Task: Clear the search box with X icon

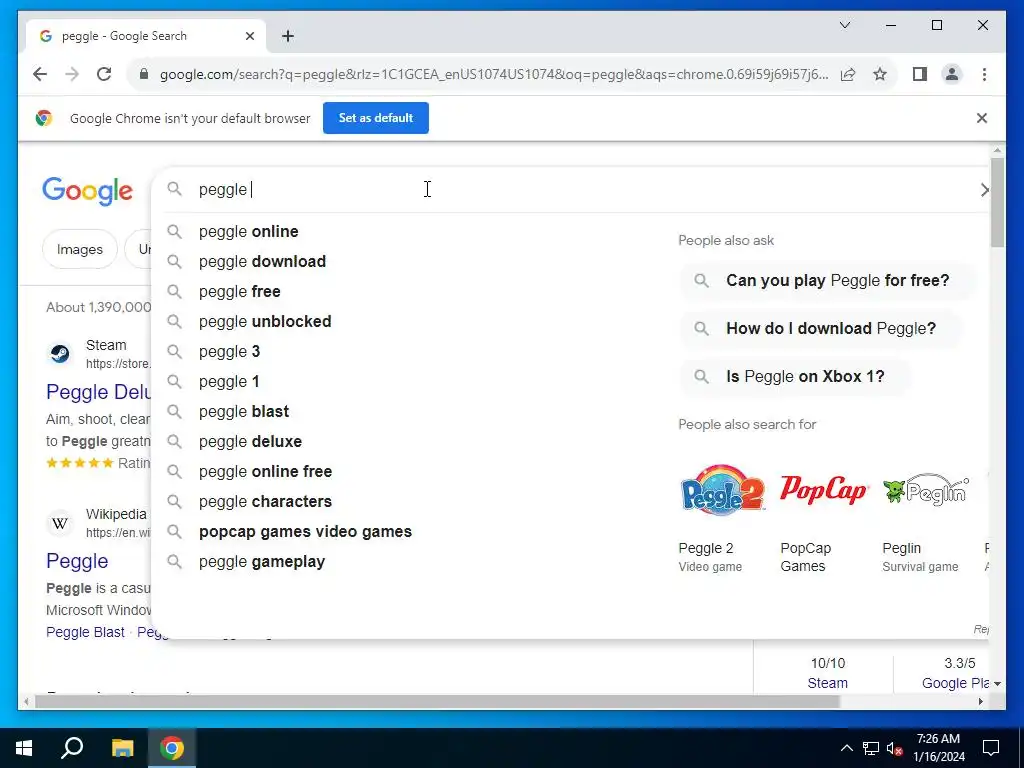Action: coord(984,190)
